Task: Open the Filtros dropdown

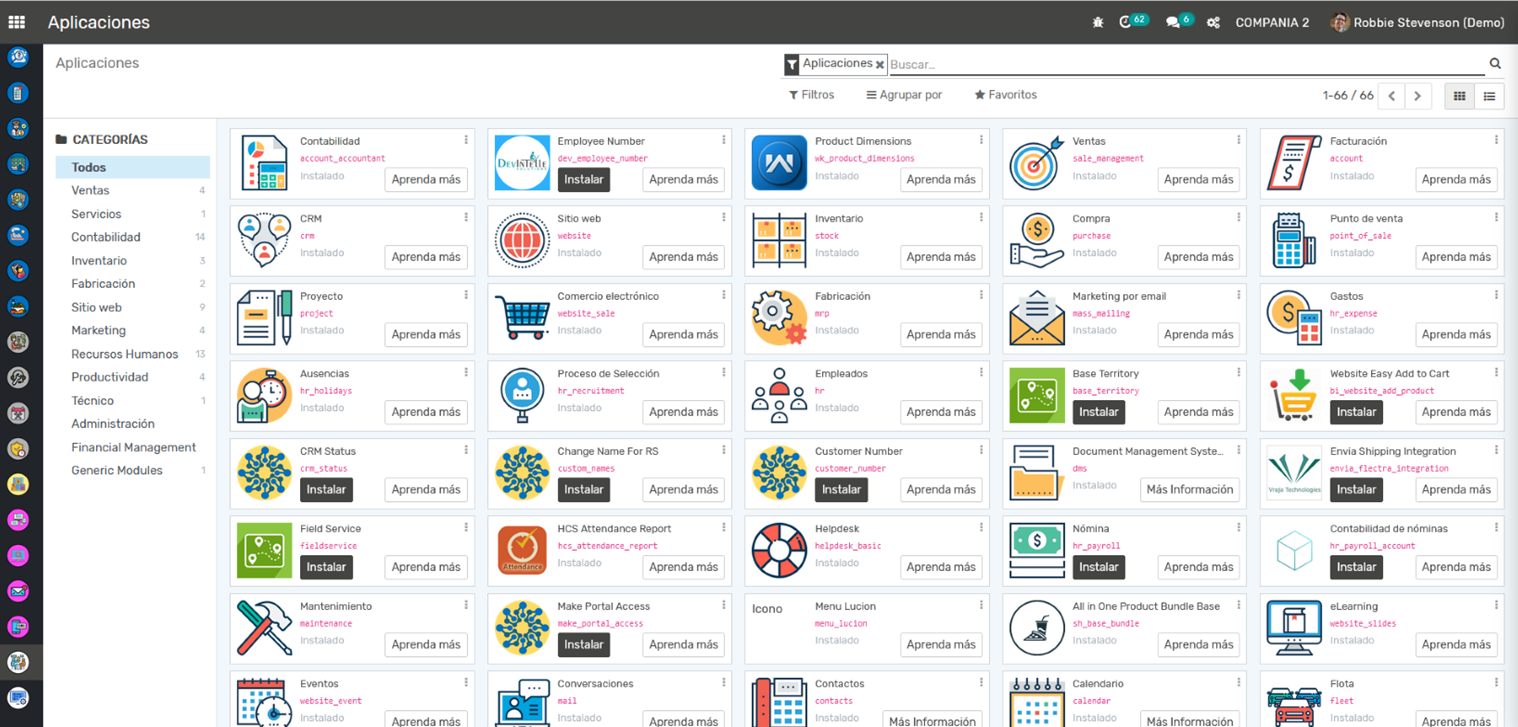Action: pos(811,95)
